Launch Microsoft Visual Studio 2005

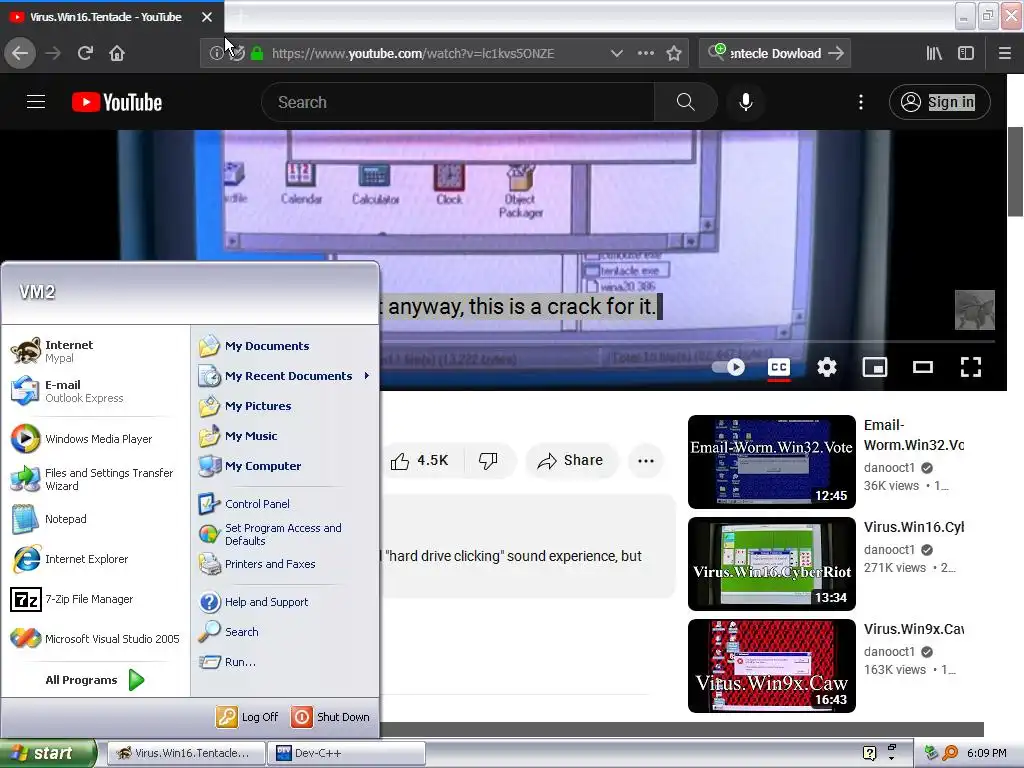(x=93, y=639)
